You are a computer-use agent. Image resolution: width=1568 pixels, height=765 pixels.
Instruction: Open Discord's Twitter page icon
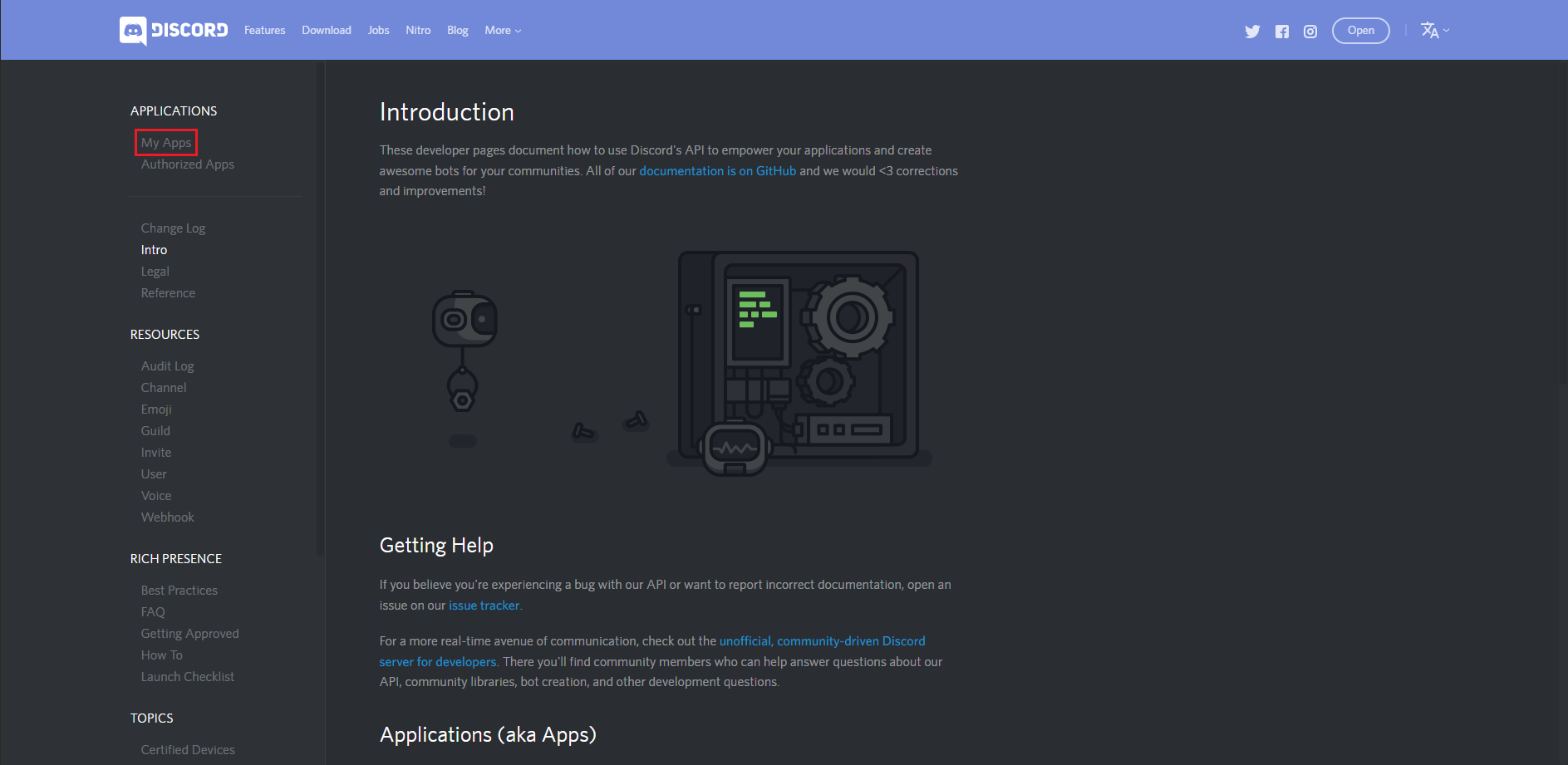[x=1252, y=32]
